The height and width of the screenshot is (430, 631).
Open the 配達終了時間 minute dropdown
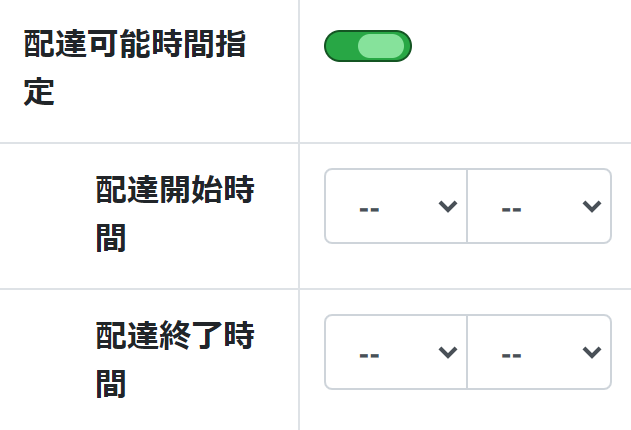click(x=539, y=352)
